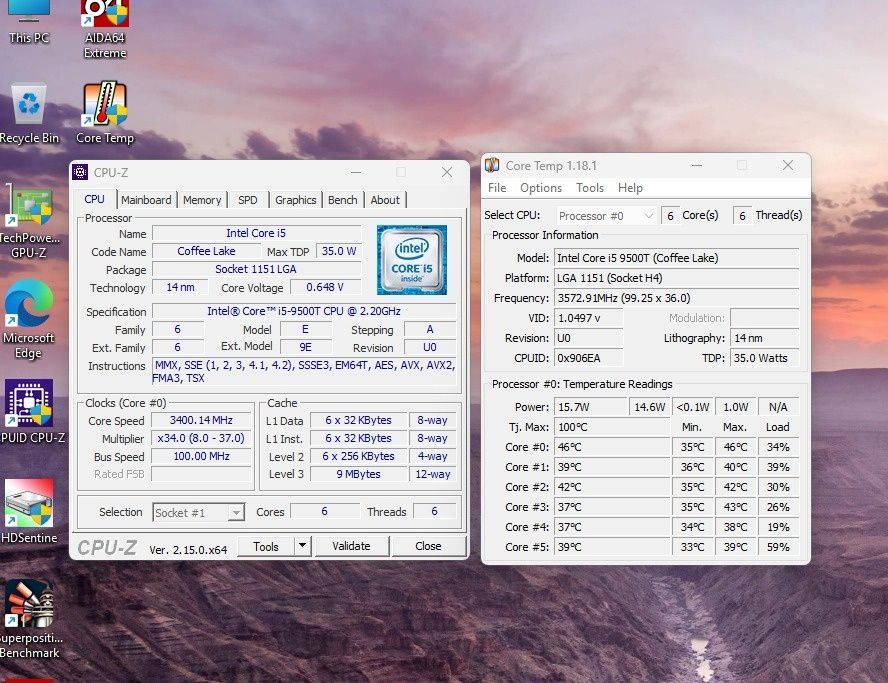Launch Microsoft Edge desktop shortcut
Image resolution: width=888 pixels, height=683 pixels.
28,320
